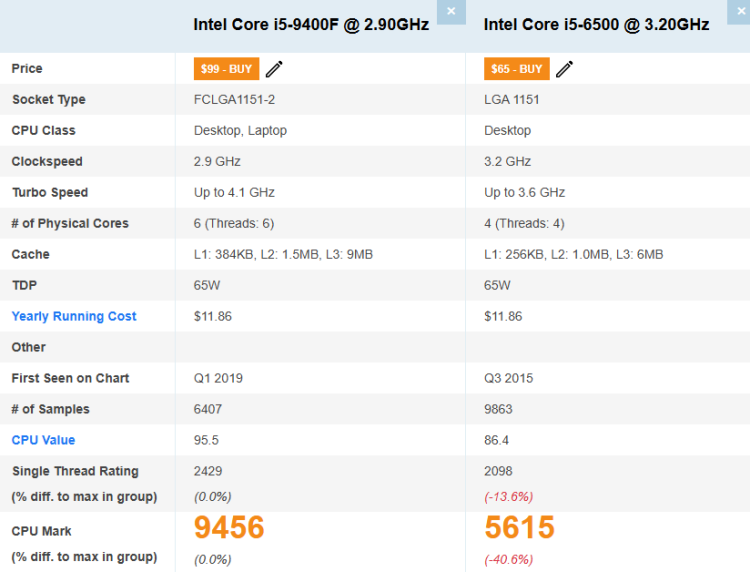Click the (-13.6%) single thread difference

508,497
